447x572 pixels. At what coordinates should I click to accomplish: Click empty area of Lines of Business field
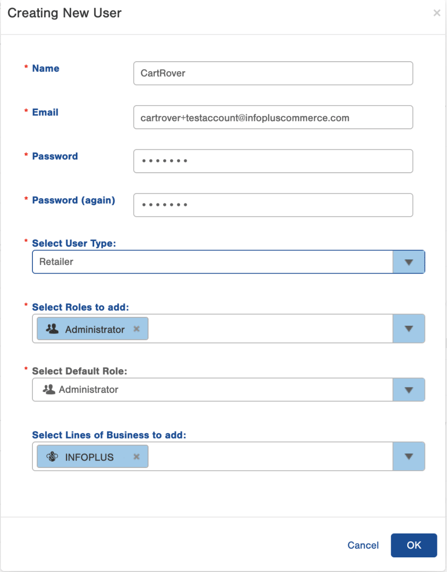pos(270,456)
